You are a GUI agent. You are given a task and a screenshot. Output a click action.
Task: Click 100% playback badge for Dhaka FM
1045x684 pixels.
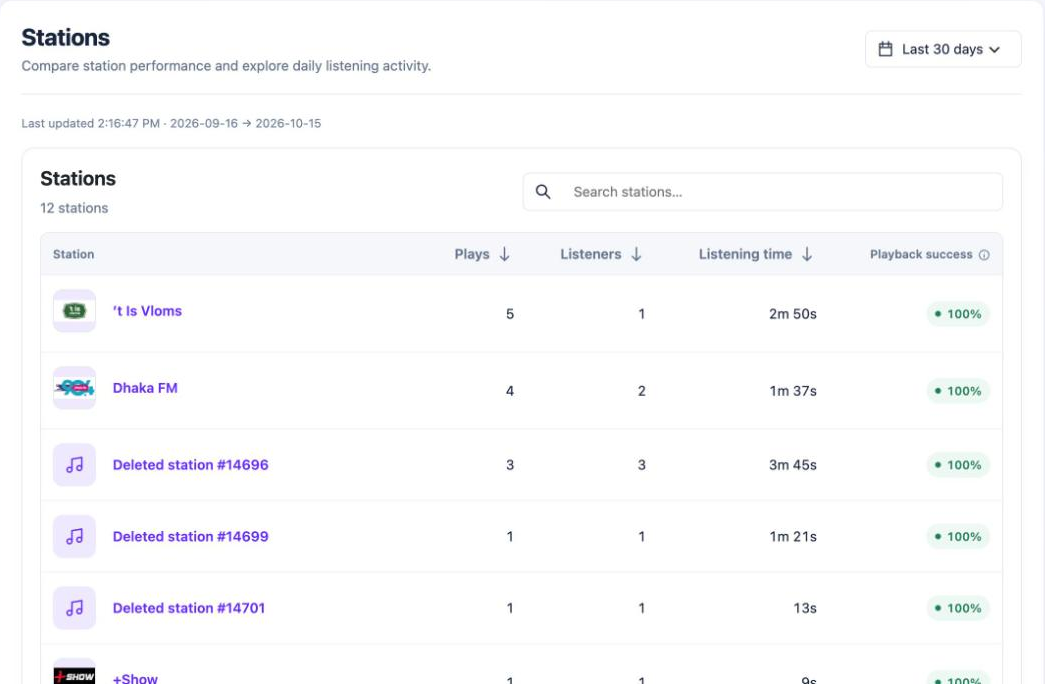click(x=958, y=391)
